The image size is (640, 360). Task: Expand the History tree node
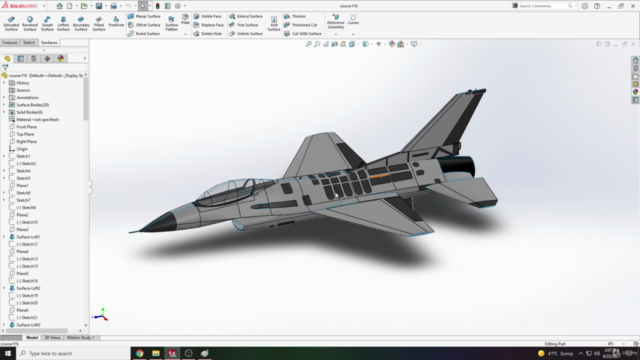(x=4, y=83)
